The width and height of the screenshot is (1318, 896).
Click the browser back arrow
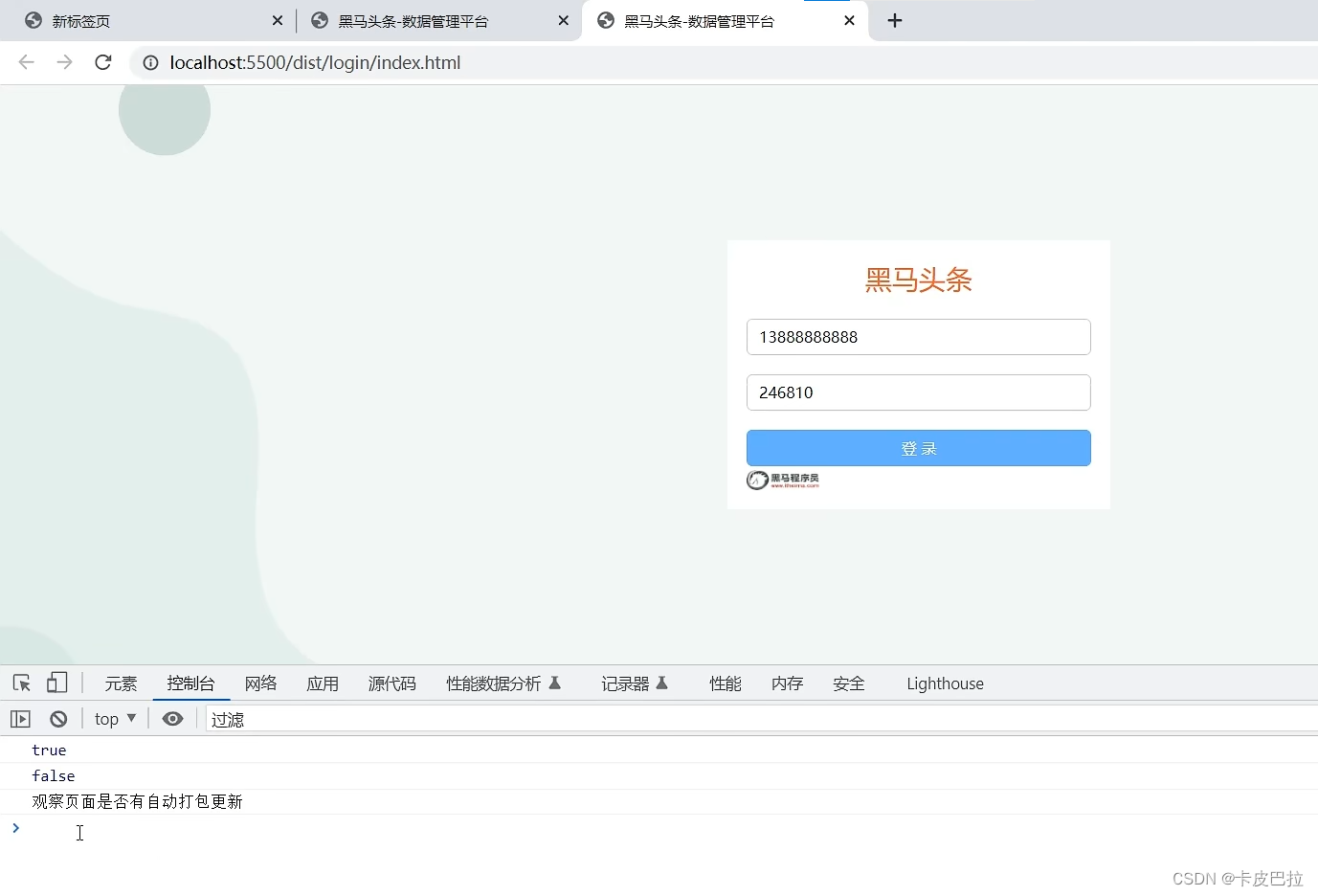coord(27,62)
